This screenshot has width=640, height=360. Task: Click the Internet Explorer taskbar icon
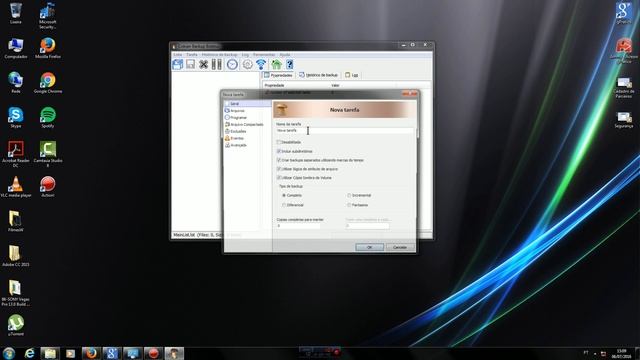click(x=29, y=353)
